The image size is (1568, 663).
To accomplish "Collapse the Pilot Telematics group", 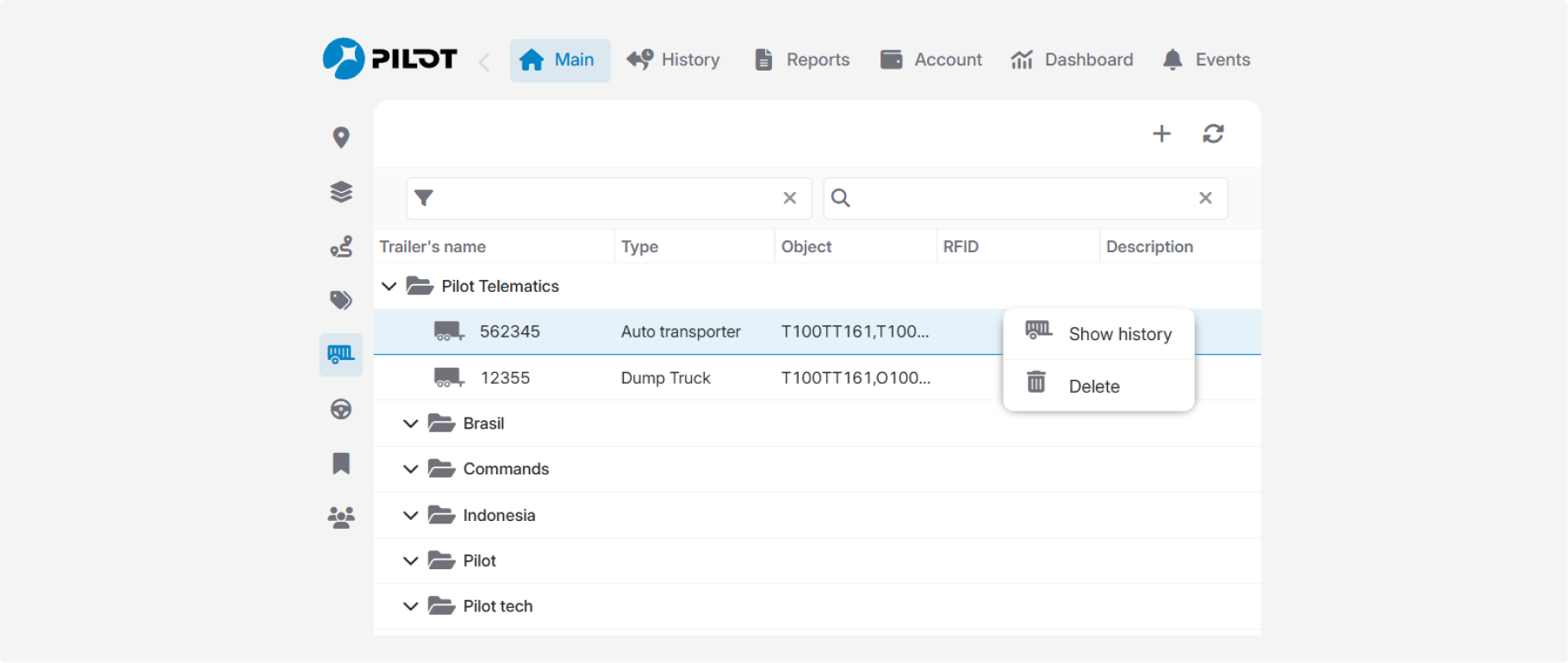I will 389,286.
